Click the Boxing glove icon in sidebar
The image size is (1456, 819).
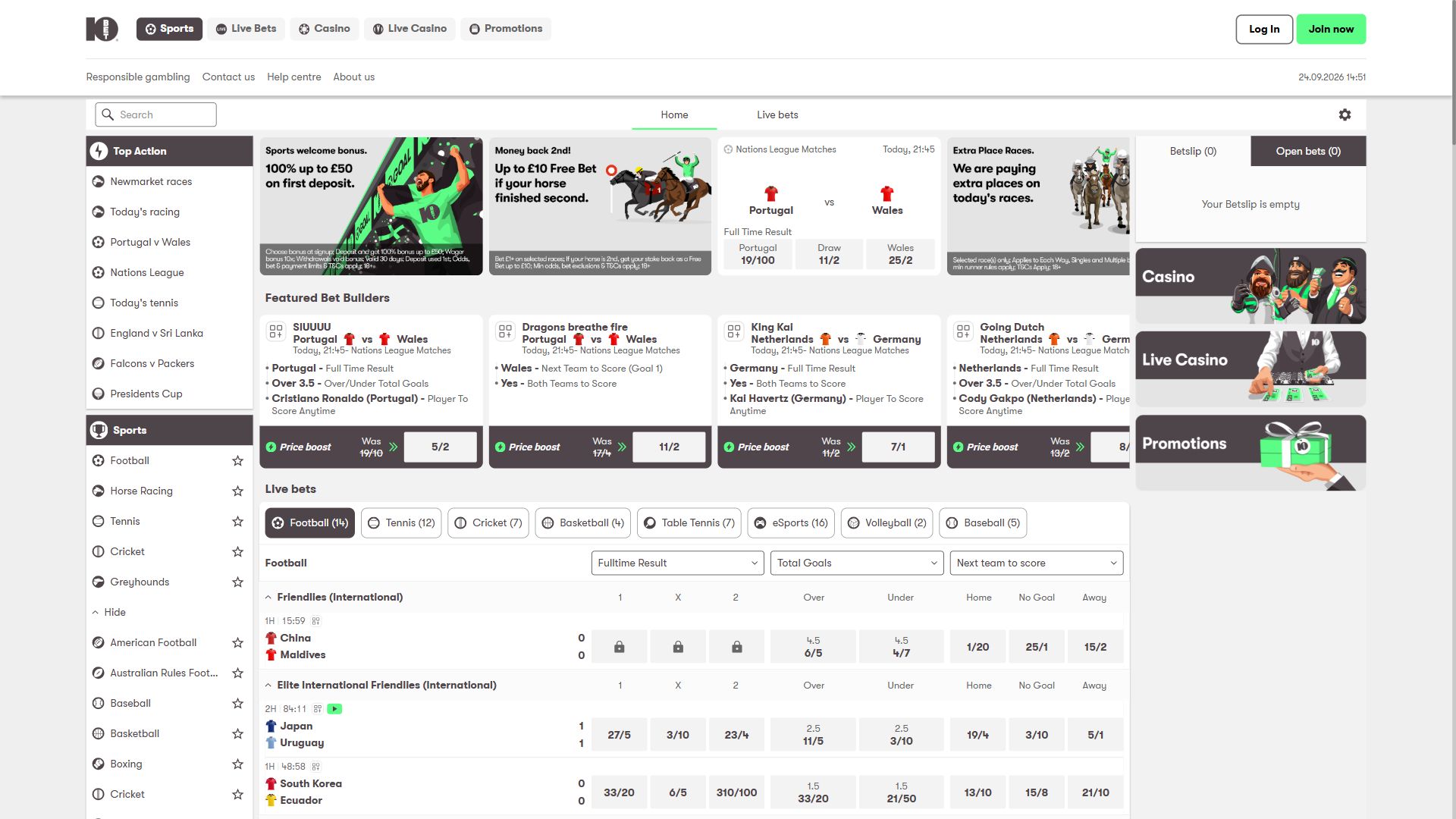(x=98, y=764)
